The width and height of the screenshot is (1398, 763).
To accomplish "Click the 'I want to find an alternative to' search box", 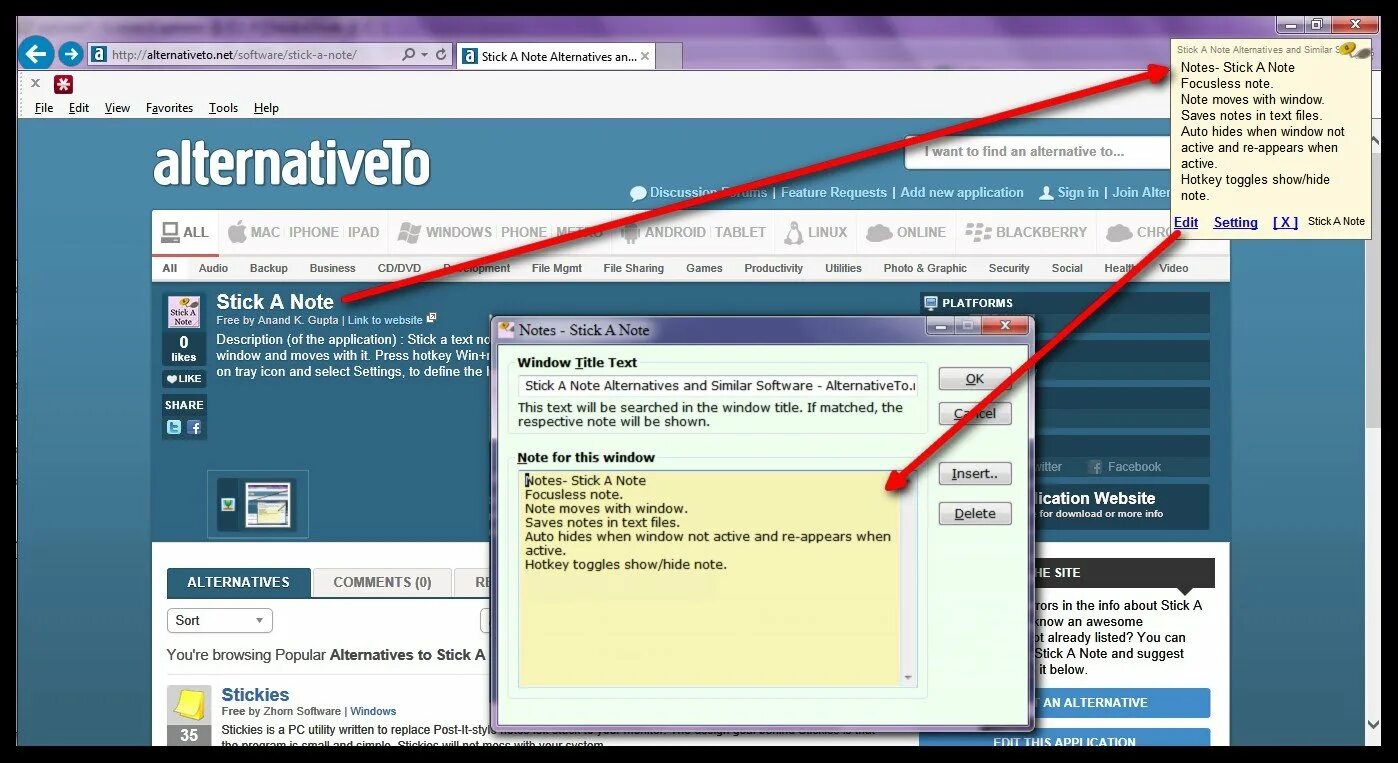I will click(1036, 152).
